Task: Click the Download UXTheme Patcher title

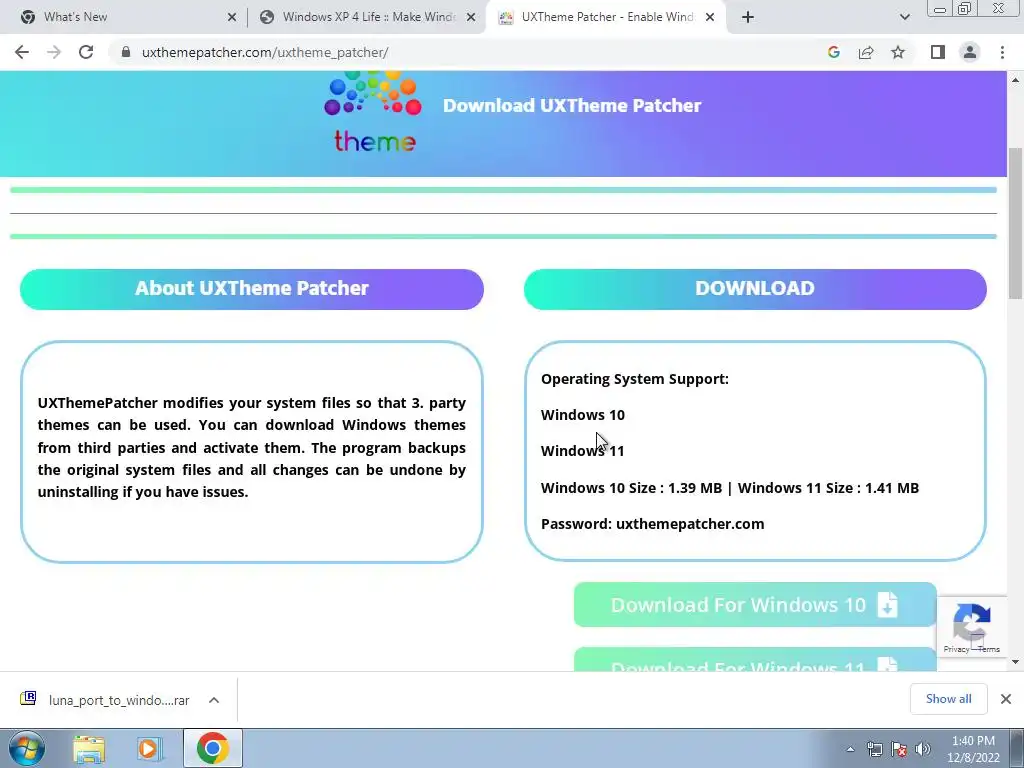Action: click(x=572, y=106)
